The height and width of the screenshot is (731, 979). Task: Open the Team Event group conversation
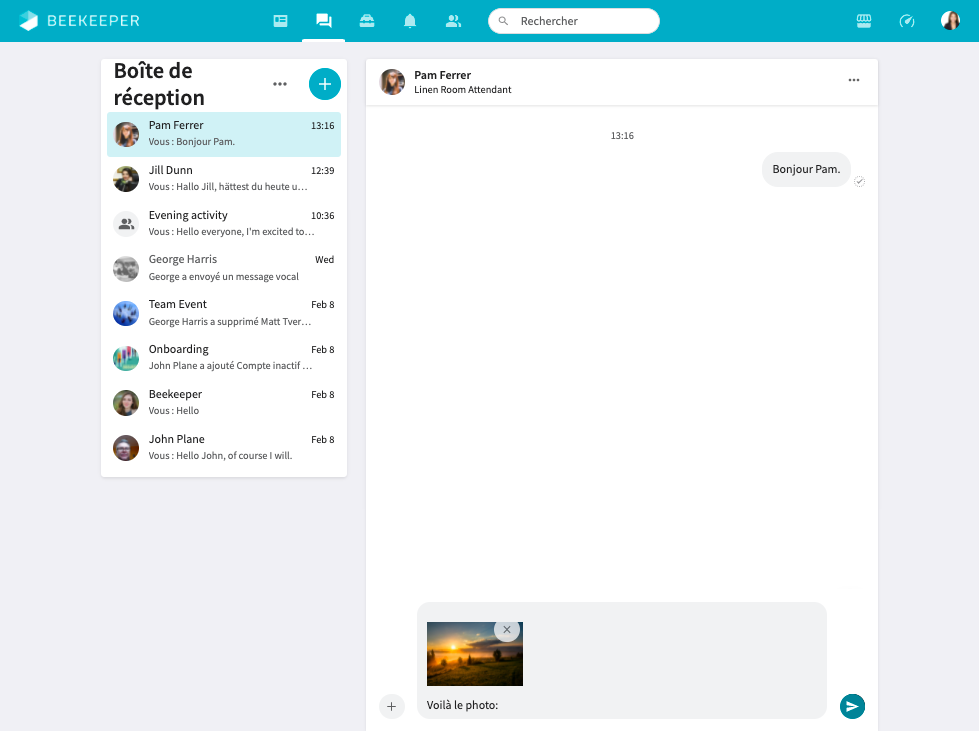(224, 312)
